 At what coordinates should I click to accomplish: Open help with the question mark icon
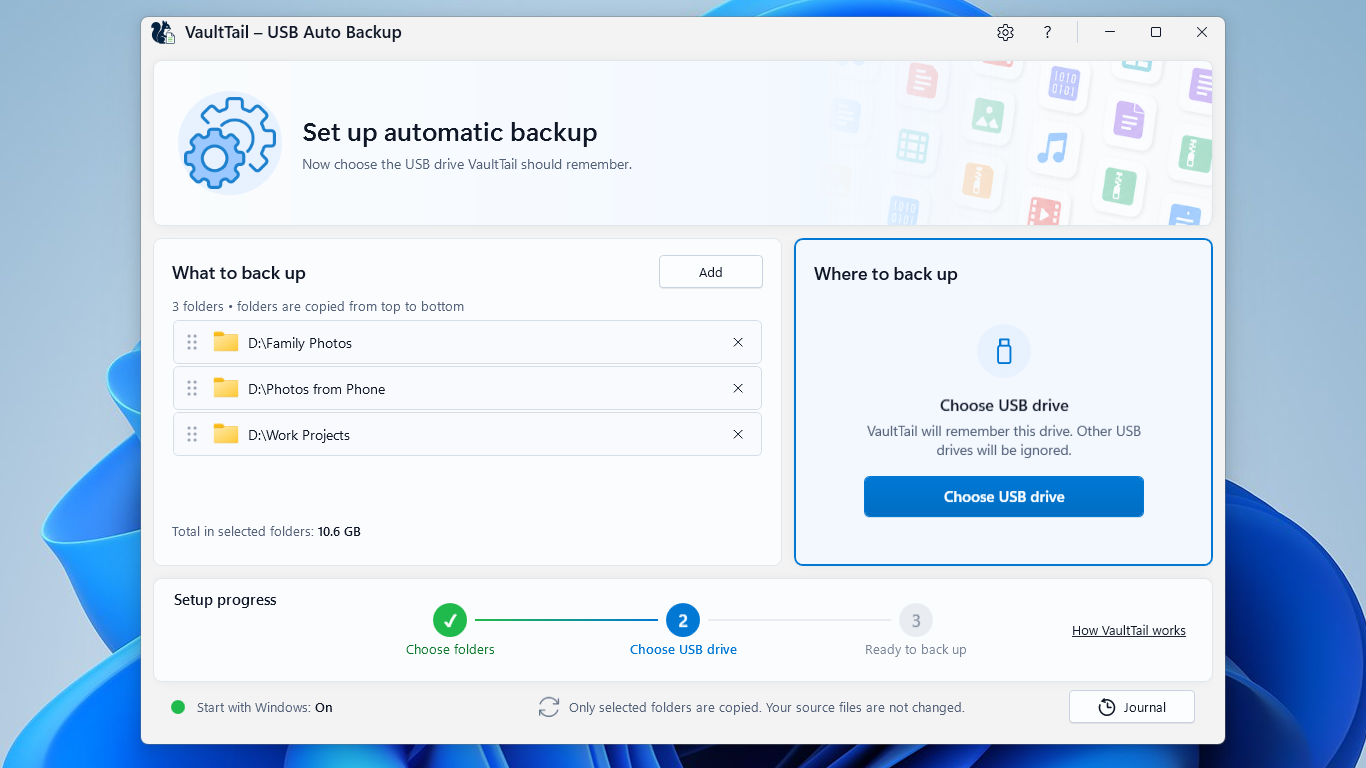1047,32
